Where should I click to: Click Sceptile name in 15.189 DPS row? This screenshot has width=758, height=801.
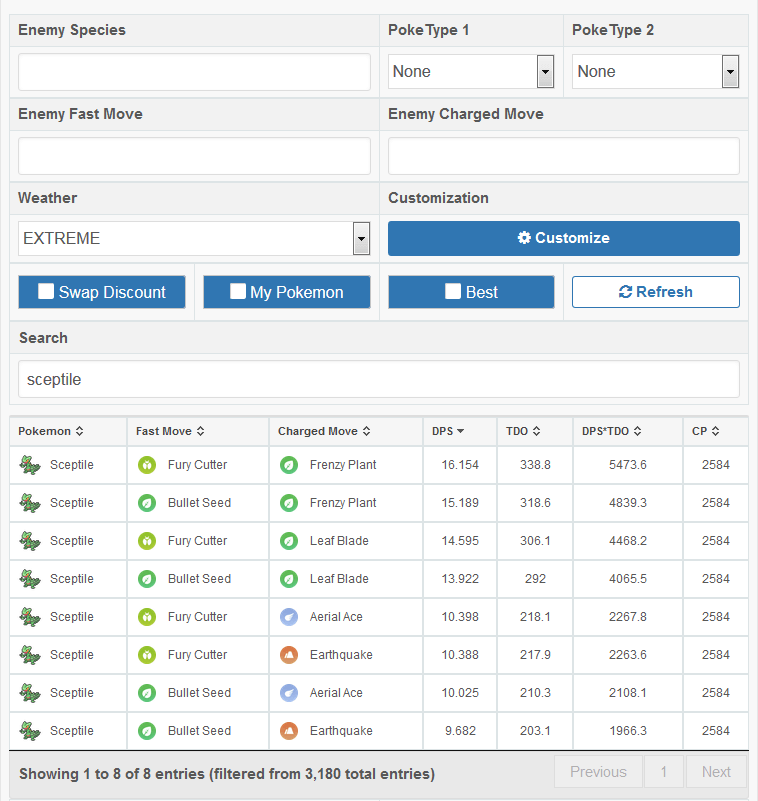(x=72, y=503)
